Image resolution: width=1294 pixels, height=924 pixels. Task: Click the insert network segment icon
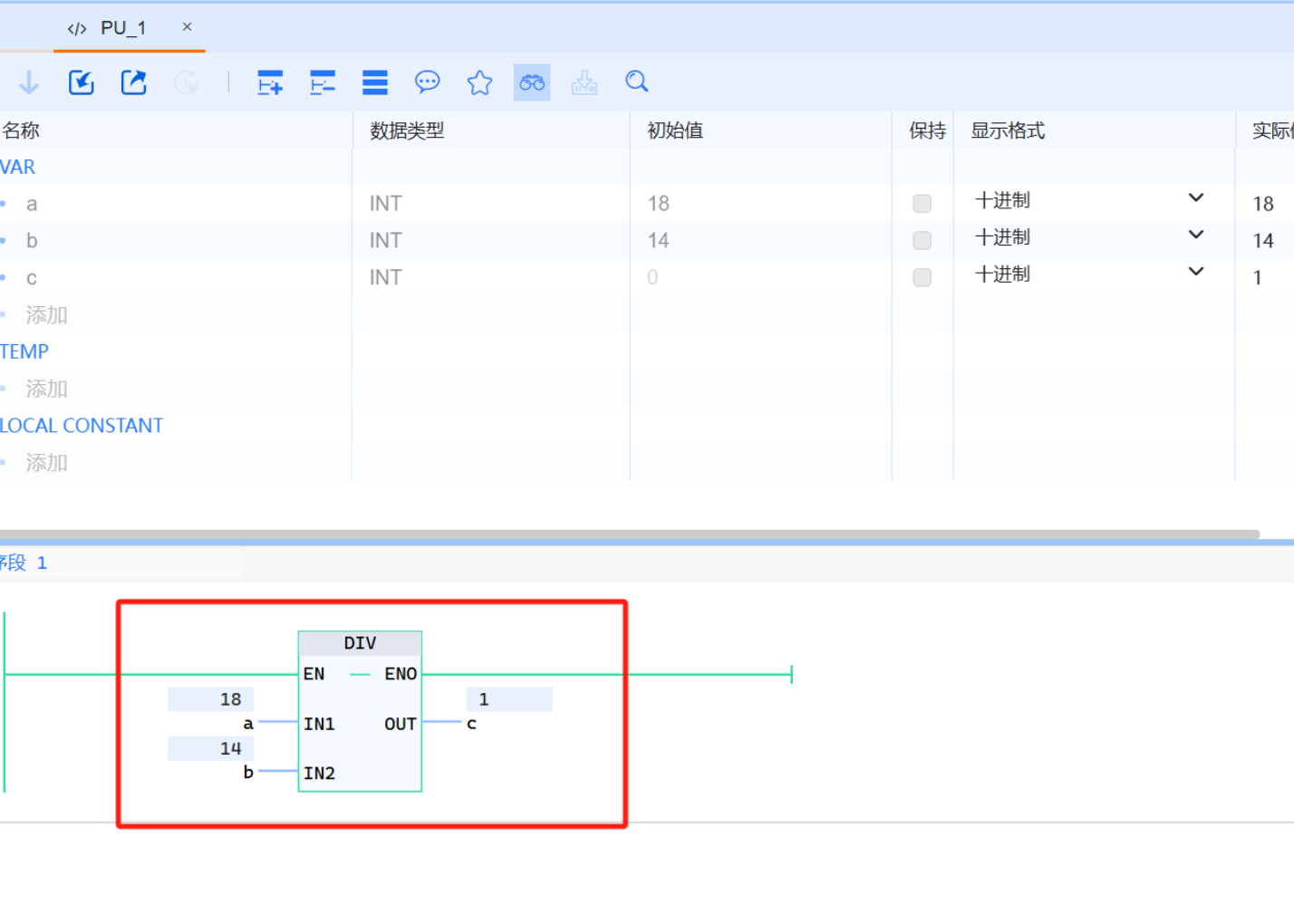tap(270, 82)
